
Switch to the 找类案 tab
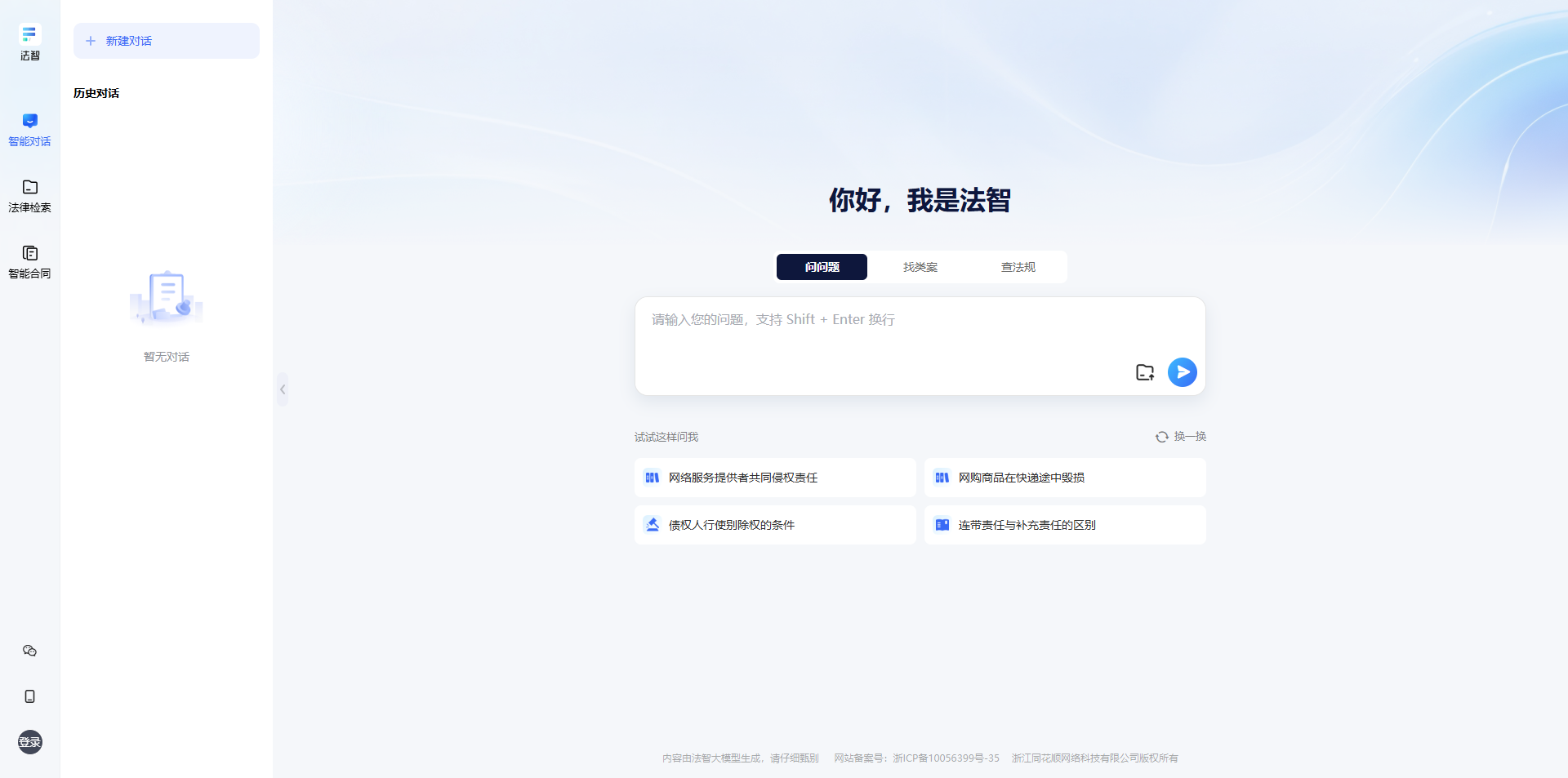coord(920,267)
